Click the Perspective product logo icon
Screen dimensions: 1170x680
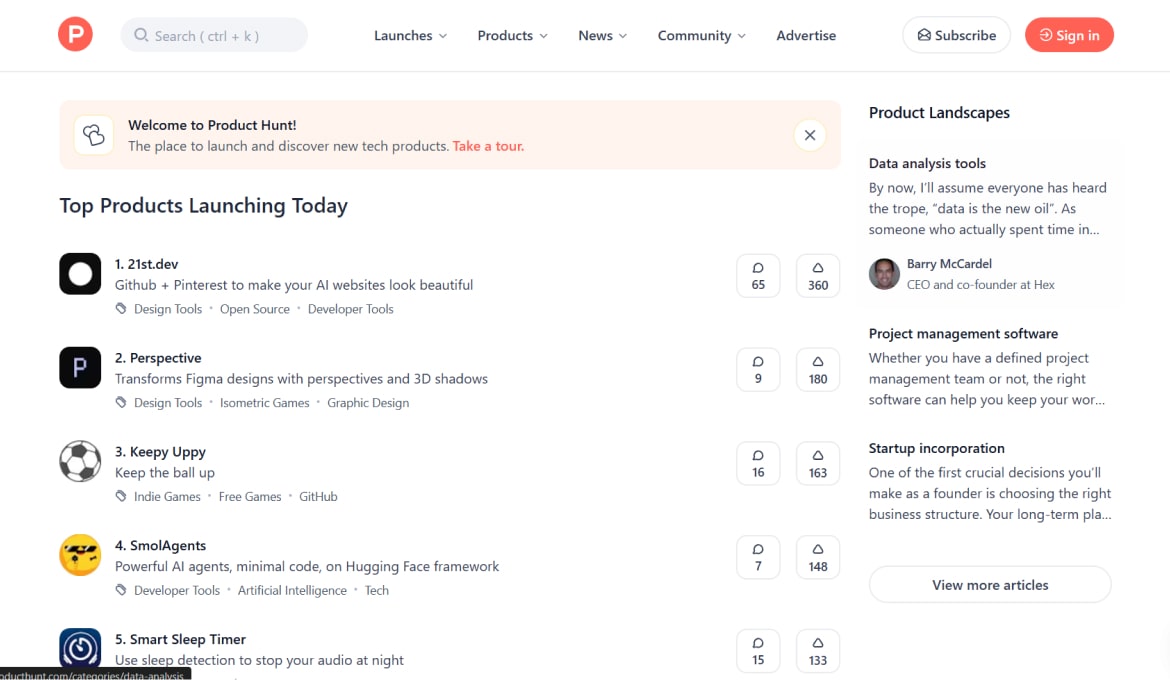80,368
